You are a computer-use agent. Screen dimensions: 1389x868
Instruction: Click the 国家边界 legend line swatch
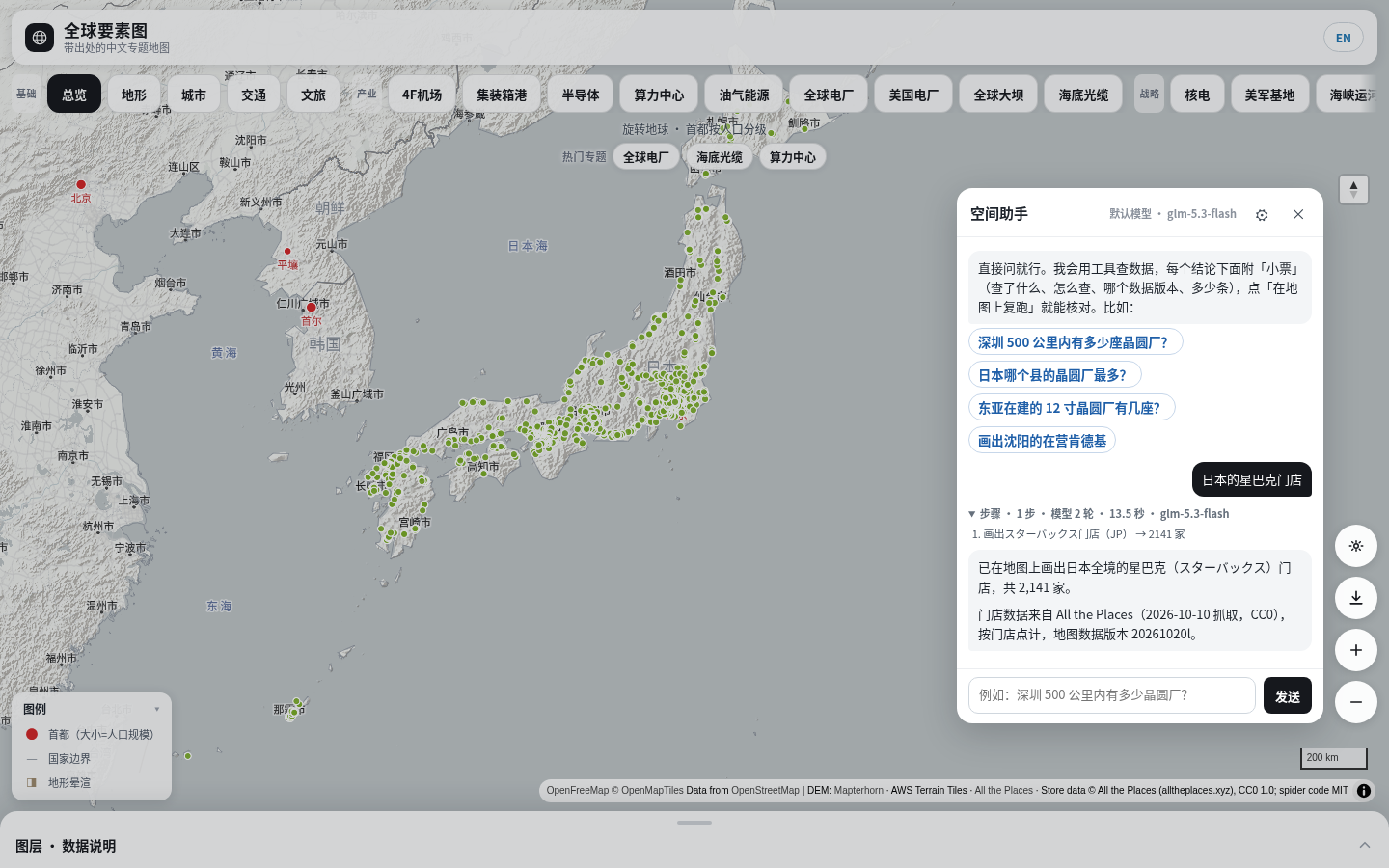click(x=32, y=759)
